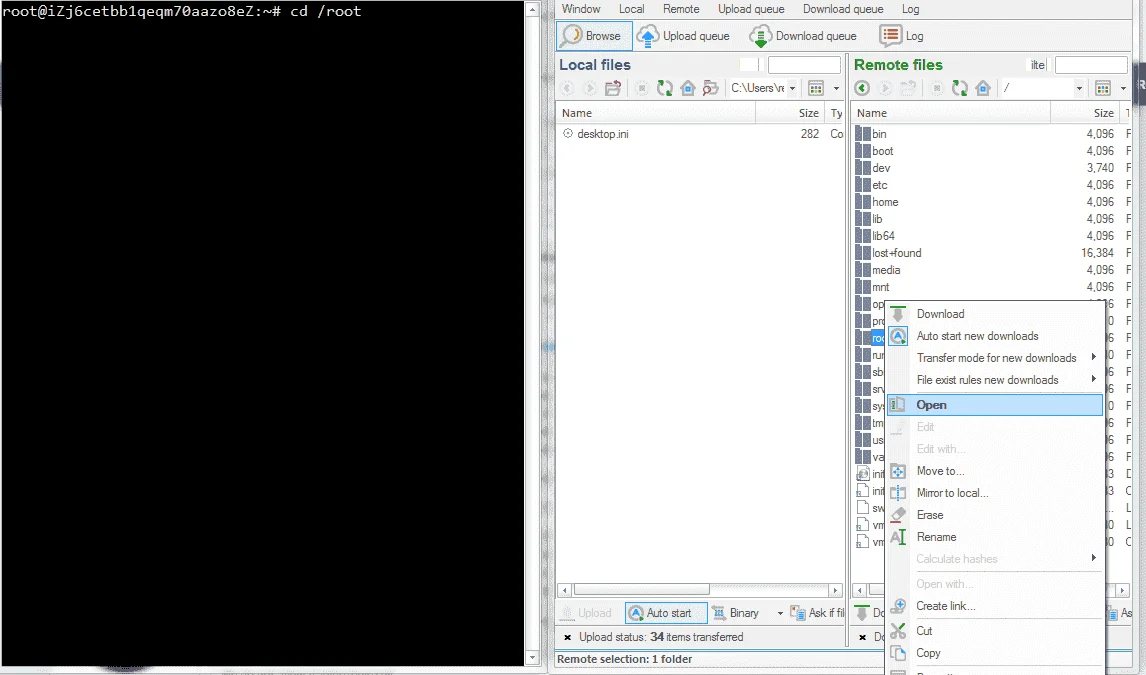Choose Rename in context menu
1146x675 pixels.
click(x=994, y=537)
